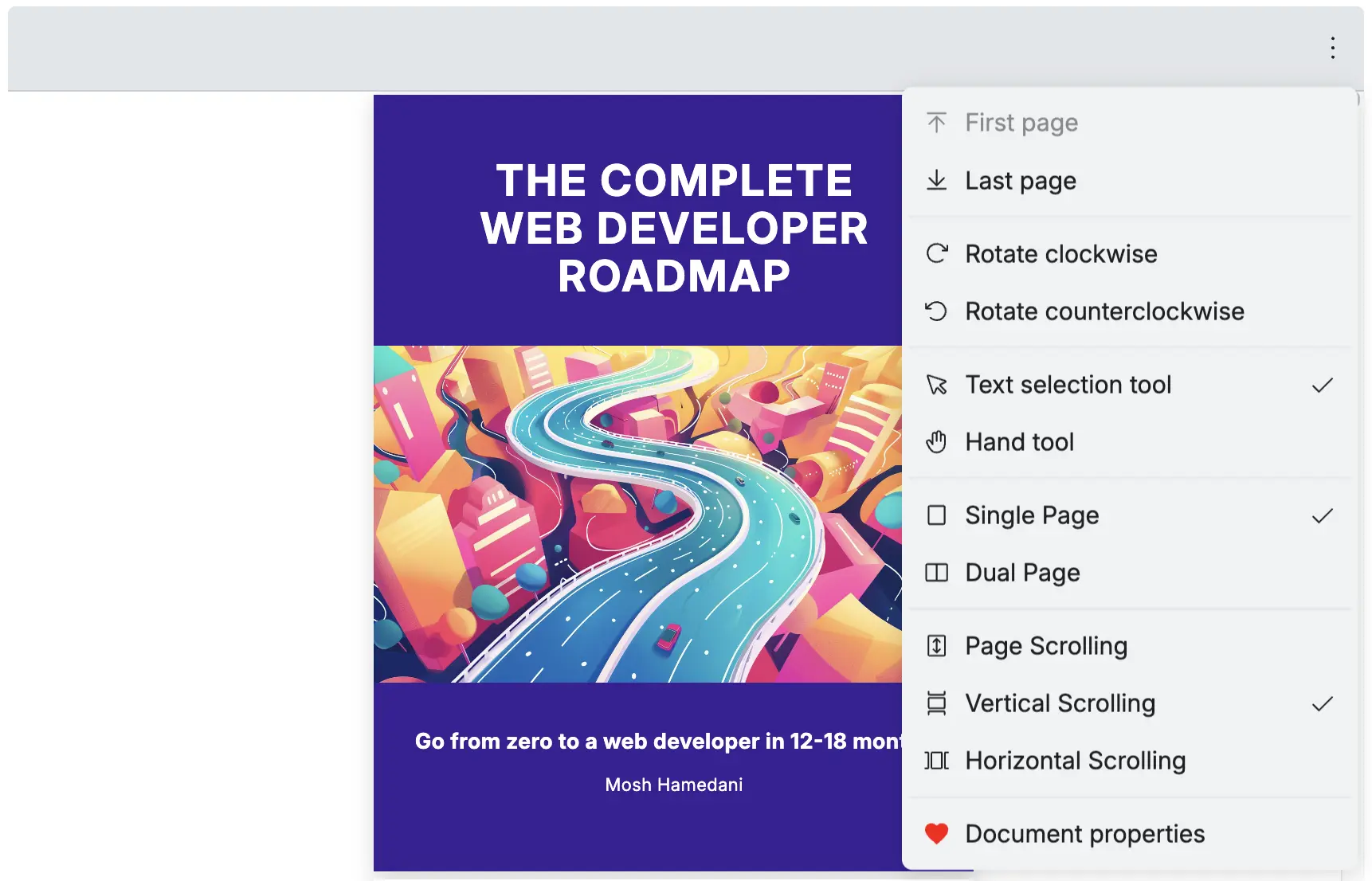
Task: Select the Page Scrolling option
Action: tap(1046, 645)
